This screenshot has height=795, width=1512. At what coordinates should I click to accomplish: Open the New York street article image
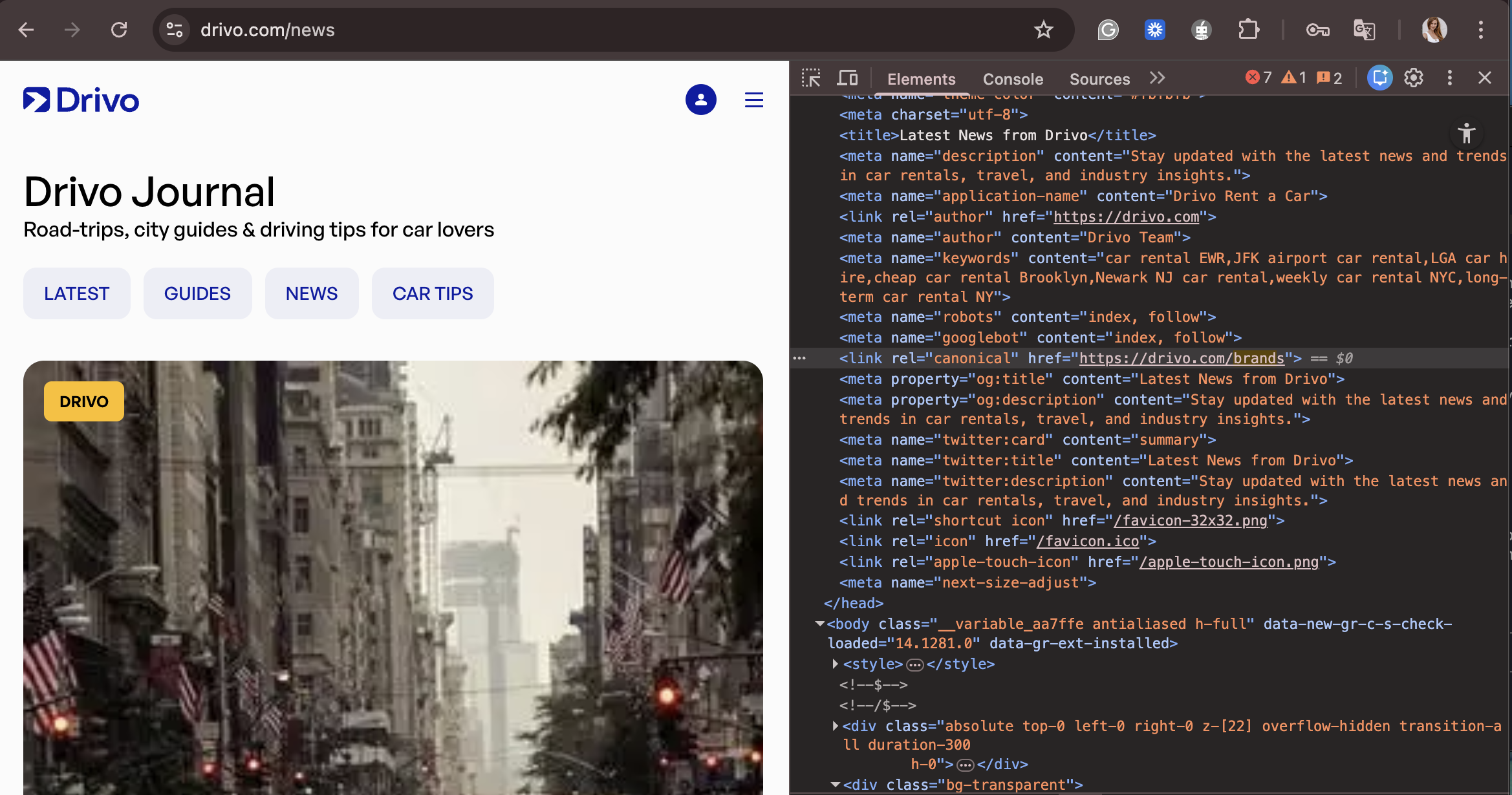pyautogui.click(x=393, y=577)
